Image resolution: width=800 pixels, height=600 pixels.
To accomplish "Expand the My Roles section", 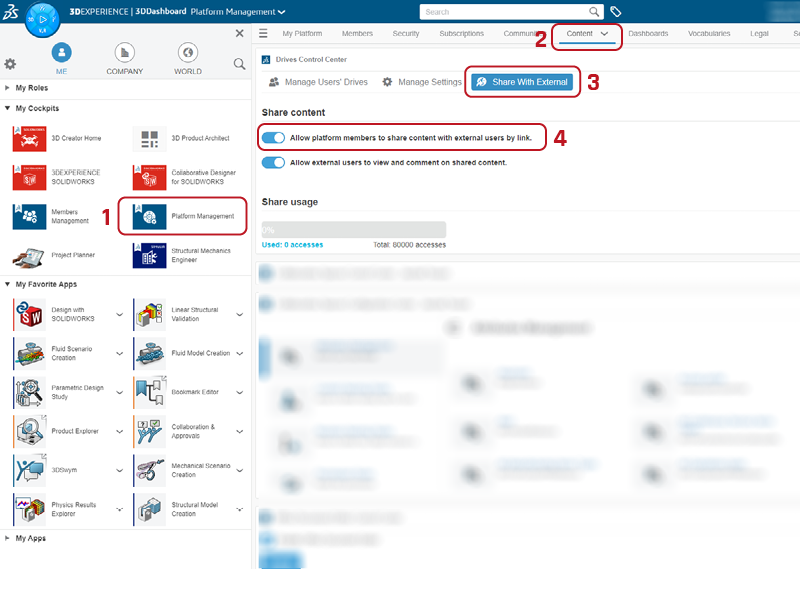I will (x=9, y=88).
